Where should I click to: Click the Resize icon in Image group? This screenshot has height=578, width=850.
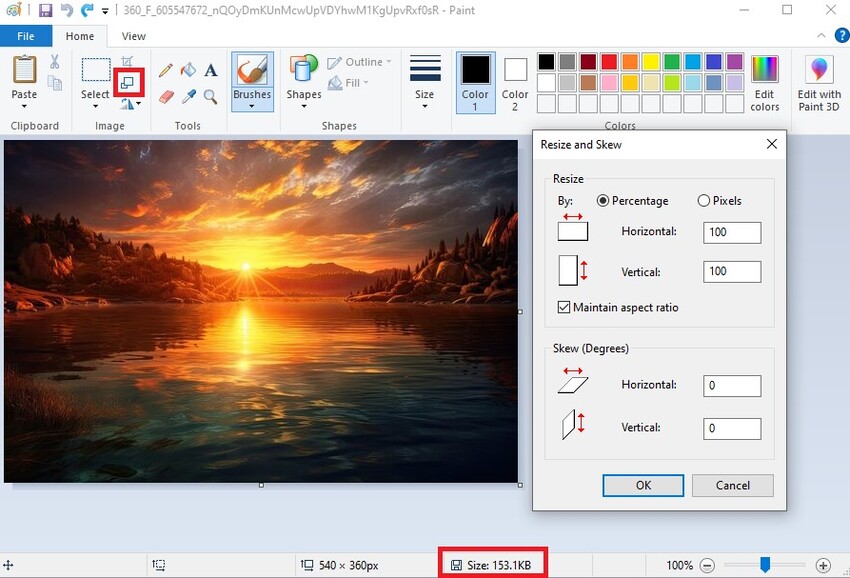click(128, 82)
